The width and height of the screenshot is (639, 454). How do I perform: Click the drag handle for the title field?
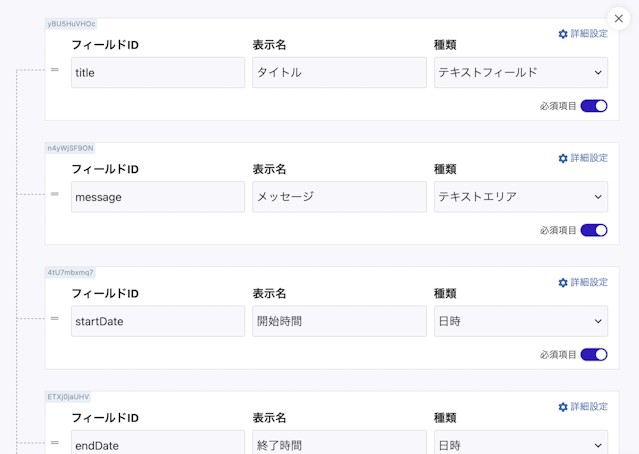tap(55, 71)
